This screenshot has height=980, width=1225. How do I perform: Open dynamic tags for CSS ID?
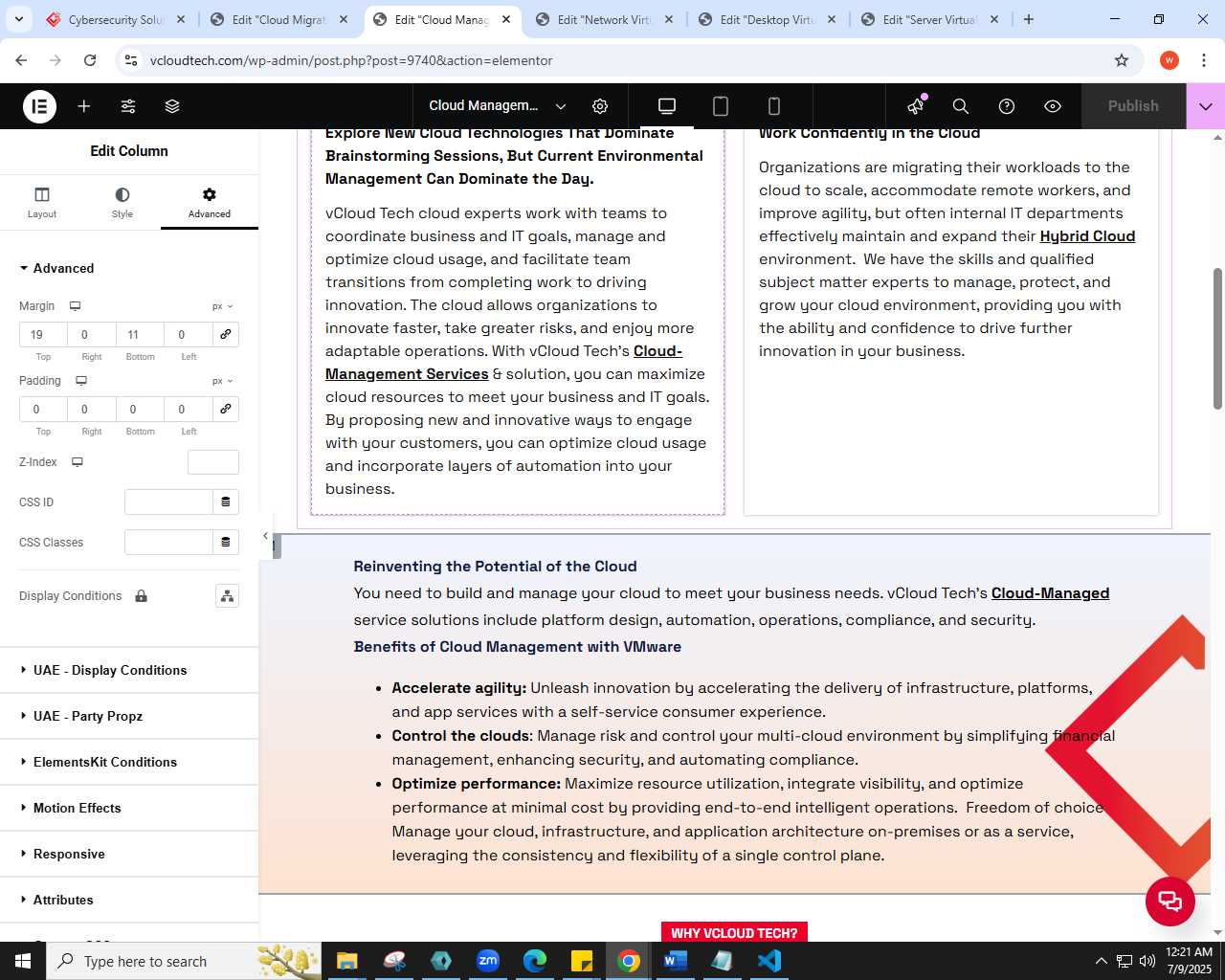pos(226,501)
